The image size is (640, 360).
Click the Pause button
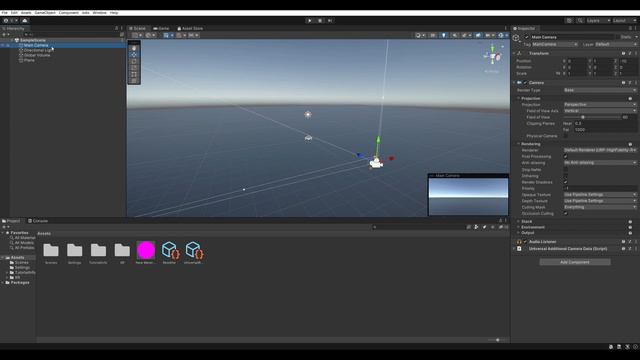click(320, 20)
